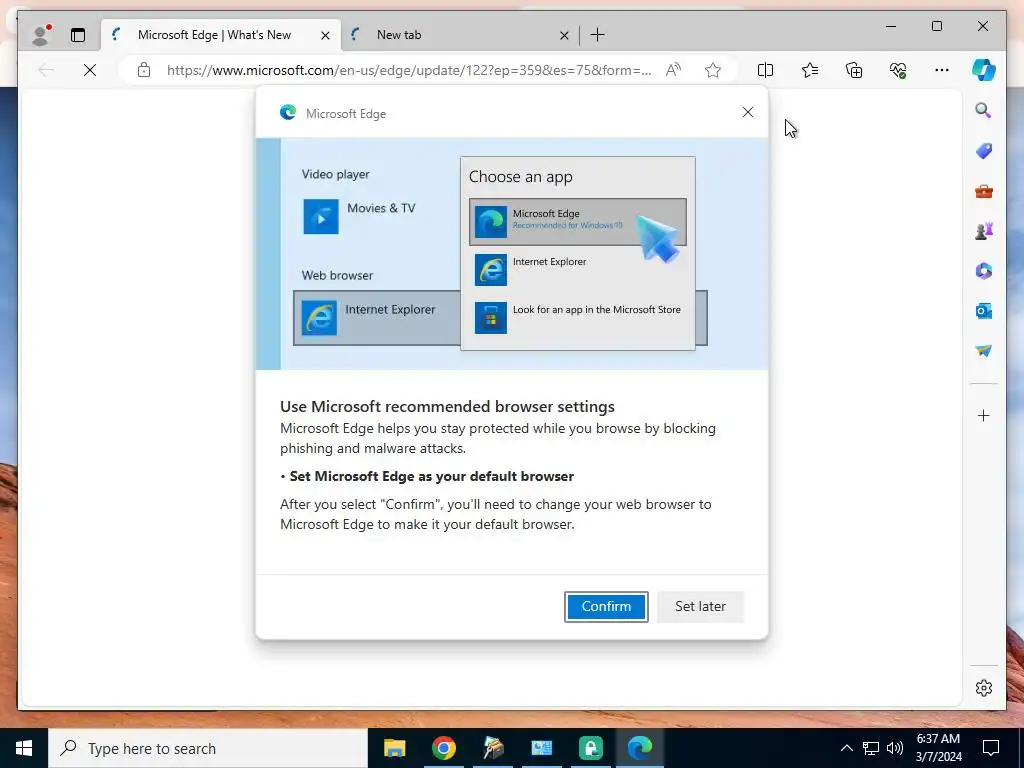
Task: Open Browser essentials heart icon
Action: coord(898,70)
